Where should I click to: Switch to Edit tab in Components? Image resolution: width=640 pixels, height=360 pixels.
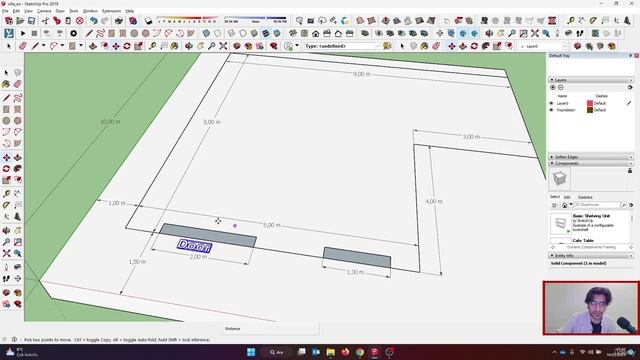coord(567,197)
